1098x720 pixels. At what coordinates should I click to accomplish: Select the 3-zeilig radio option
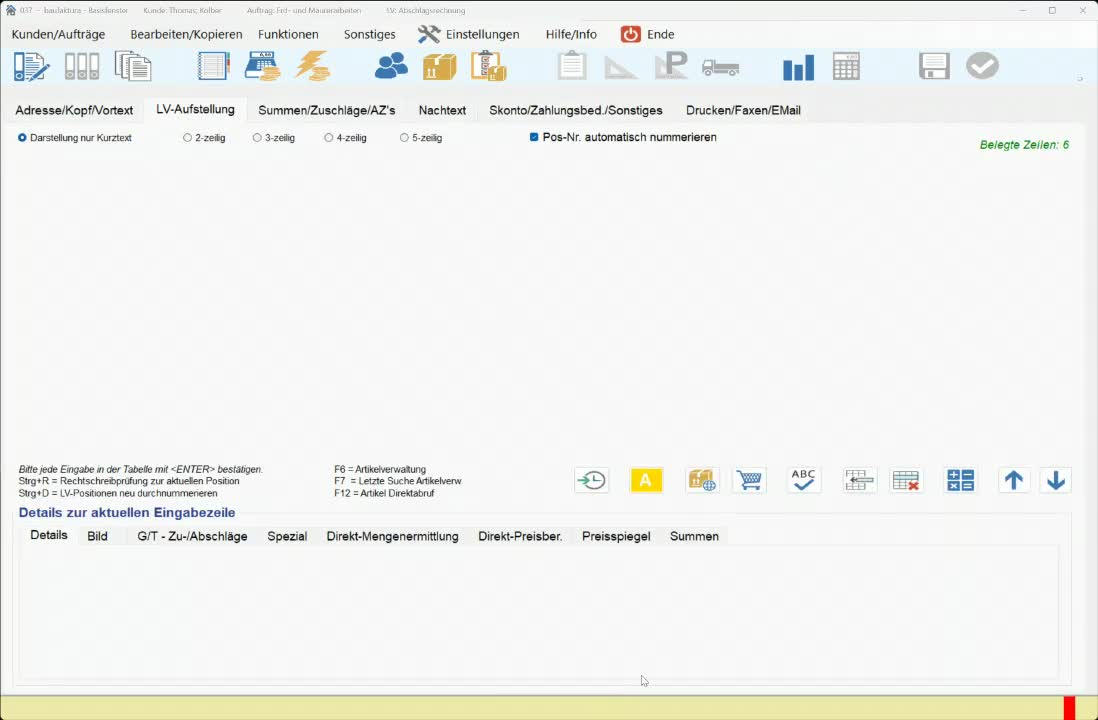pos(274,138)
